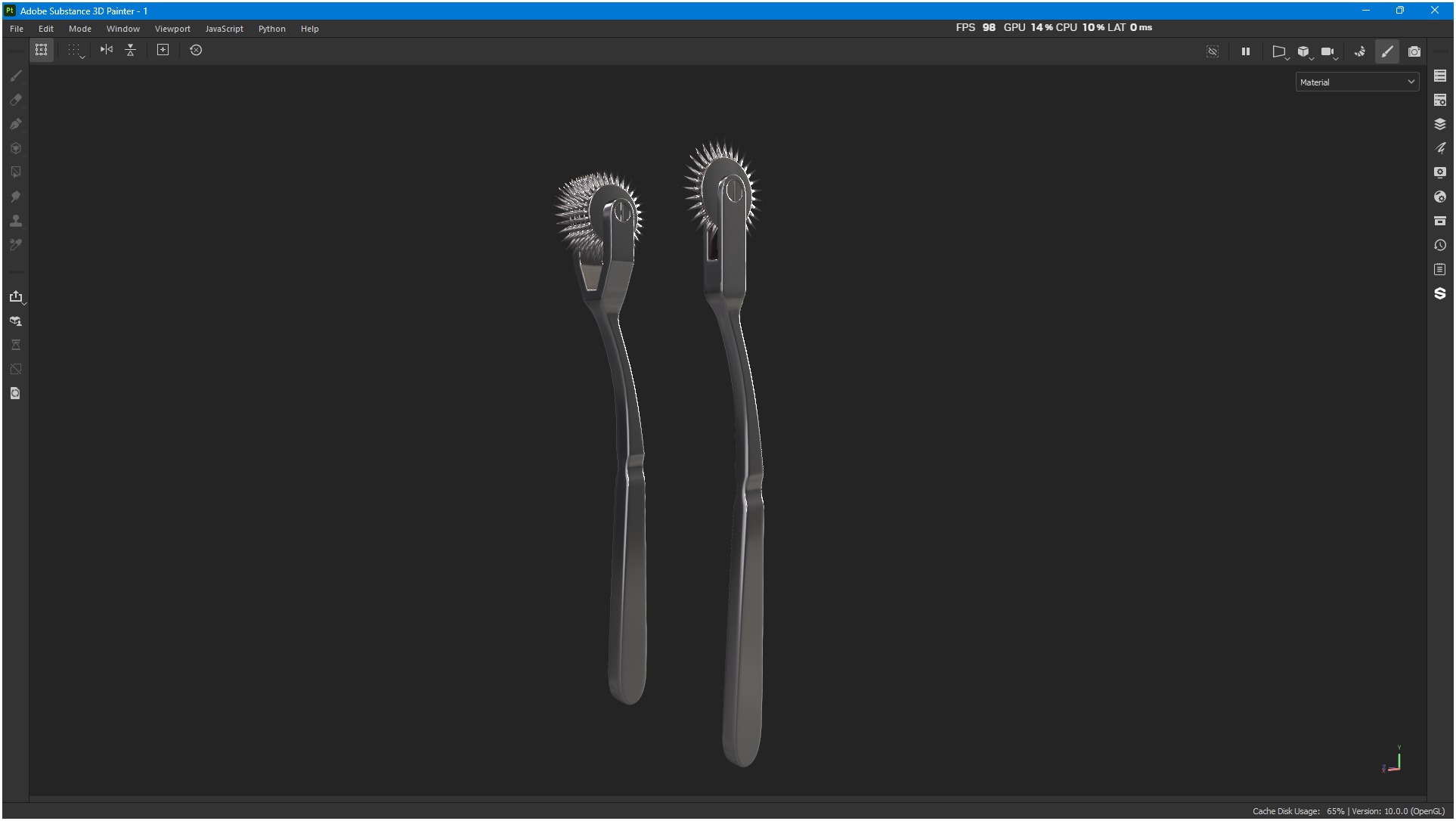Open the Layers panel icon in right dock
Screen dimensions: 1456x821
pyautogui.click(x=1439, y=124)
